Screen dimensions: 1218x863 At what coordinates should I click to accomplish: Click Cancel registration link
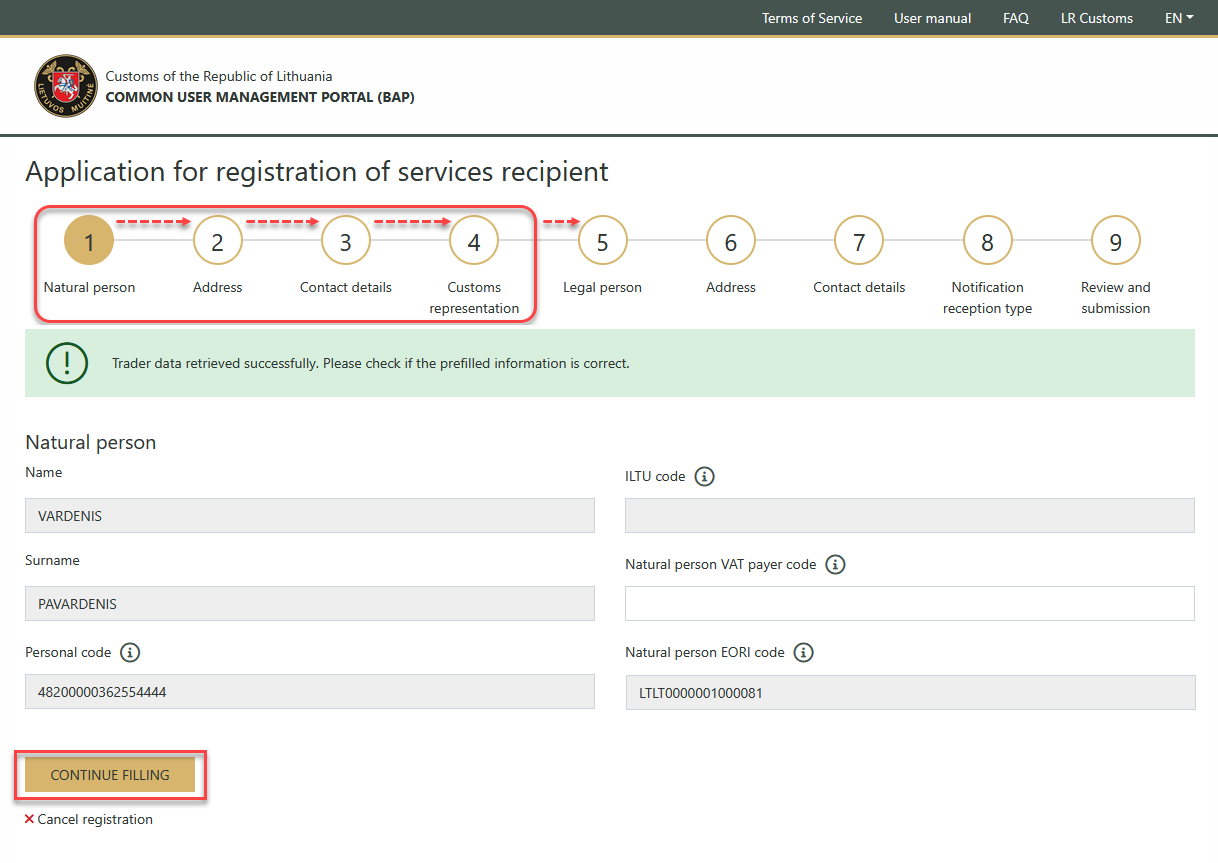pyautogui.click(x=95, y=819)
